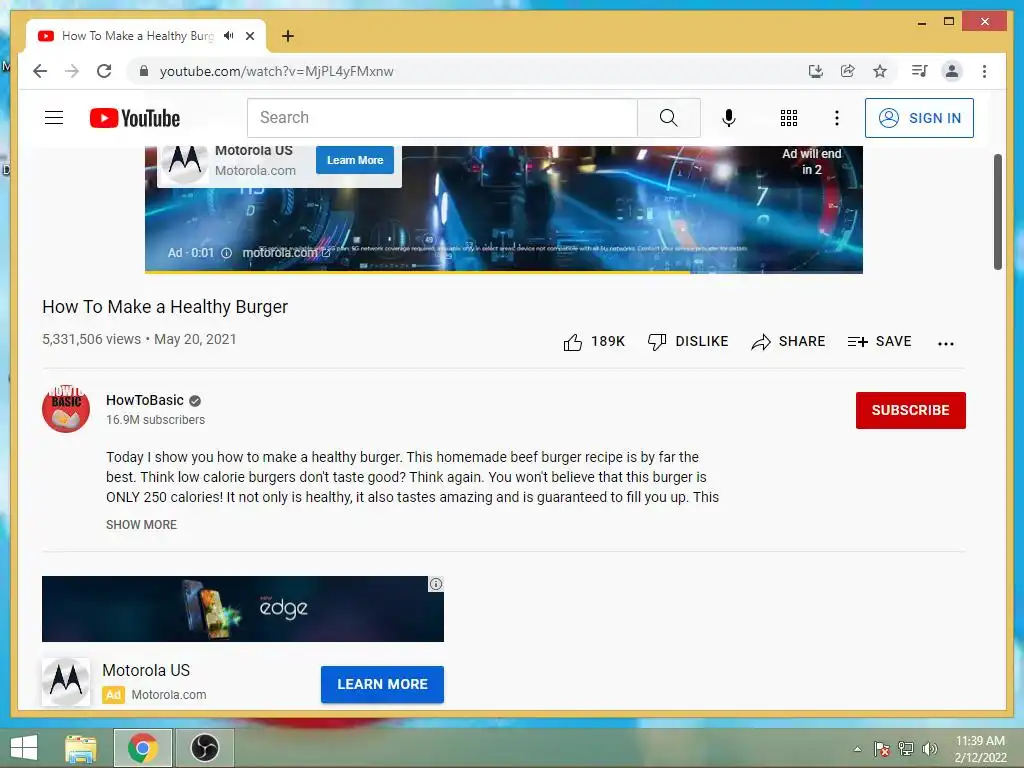Open YouTube settings three-dot menu

[x=837, y=118]
